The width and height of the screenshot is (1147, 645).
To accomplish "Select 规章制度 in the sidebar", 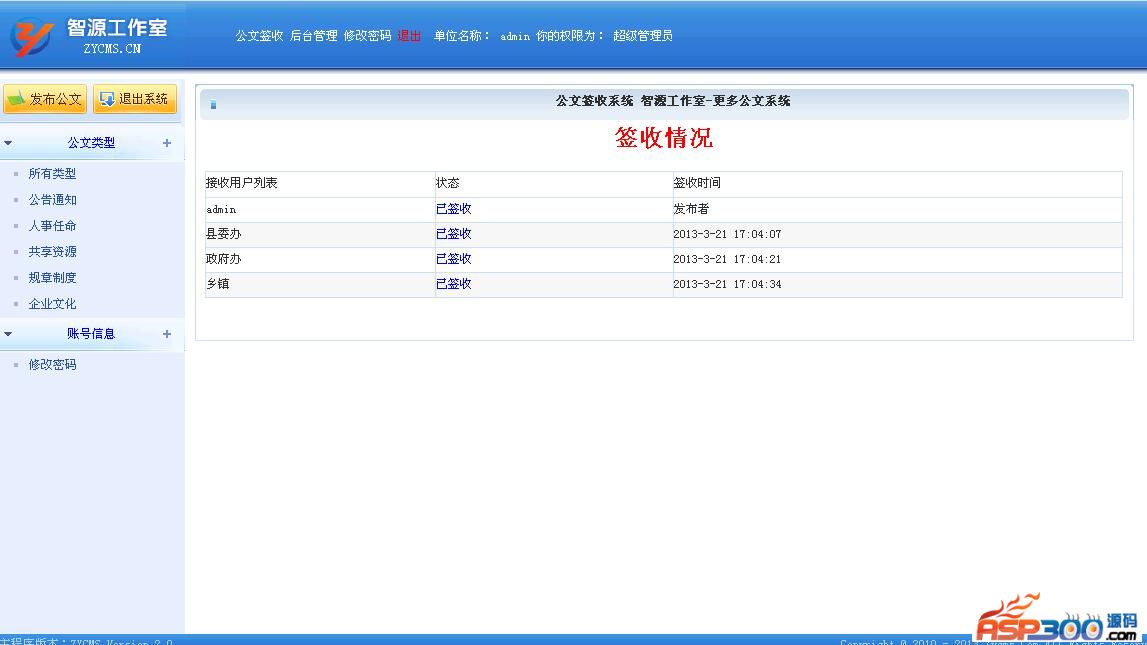I will pyautogui.click(x=52, y=278).
